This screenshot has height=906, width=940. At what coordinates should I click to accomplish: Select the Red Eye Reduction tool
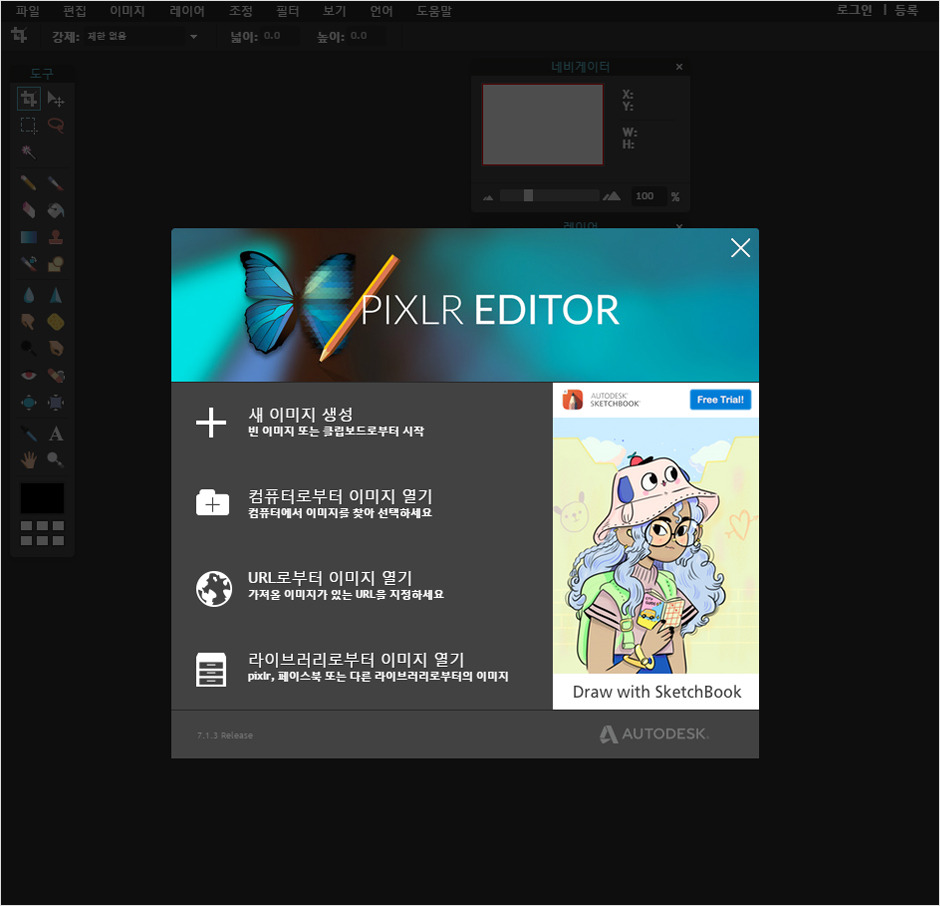[x=29, y=375]
